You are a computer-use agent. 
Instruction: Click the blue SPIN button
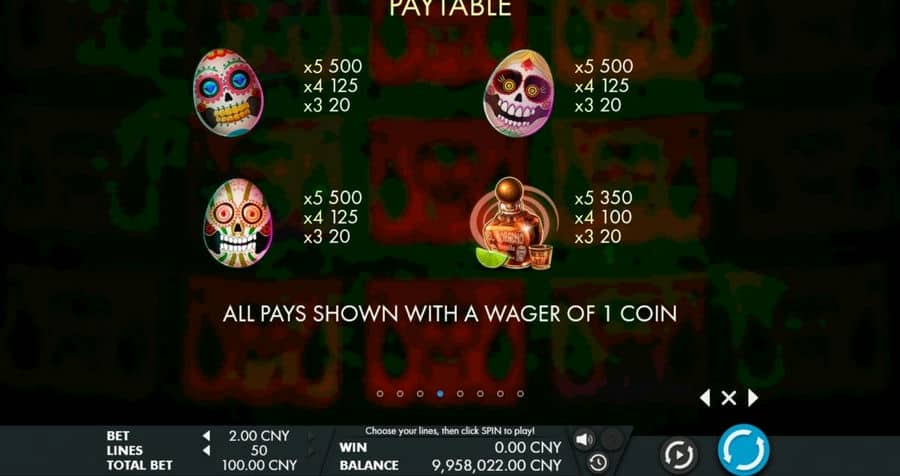tap(743, 450)
